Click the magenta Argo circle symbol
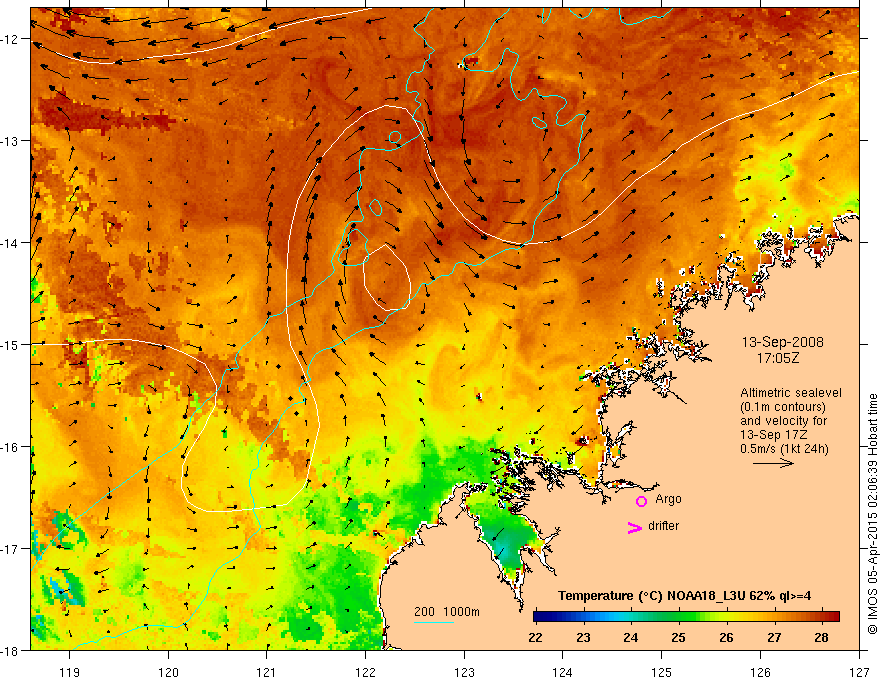 tap(641, 501)
